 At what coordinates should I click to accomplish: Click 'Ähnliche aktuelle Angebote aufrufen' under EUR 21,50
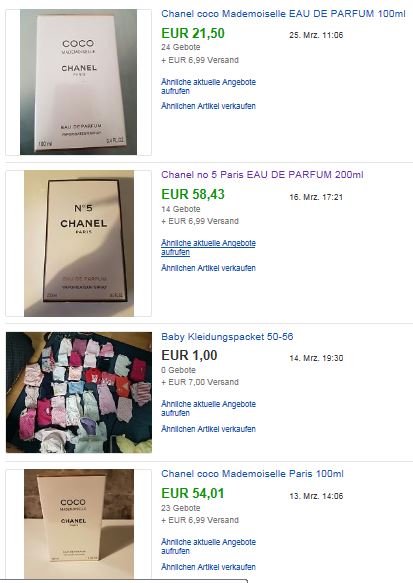(208, 86)
